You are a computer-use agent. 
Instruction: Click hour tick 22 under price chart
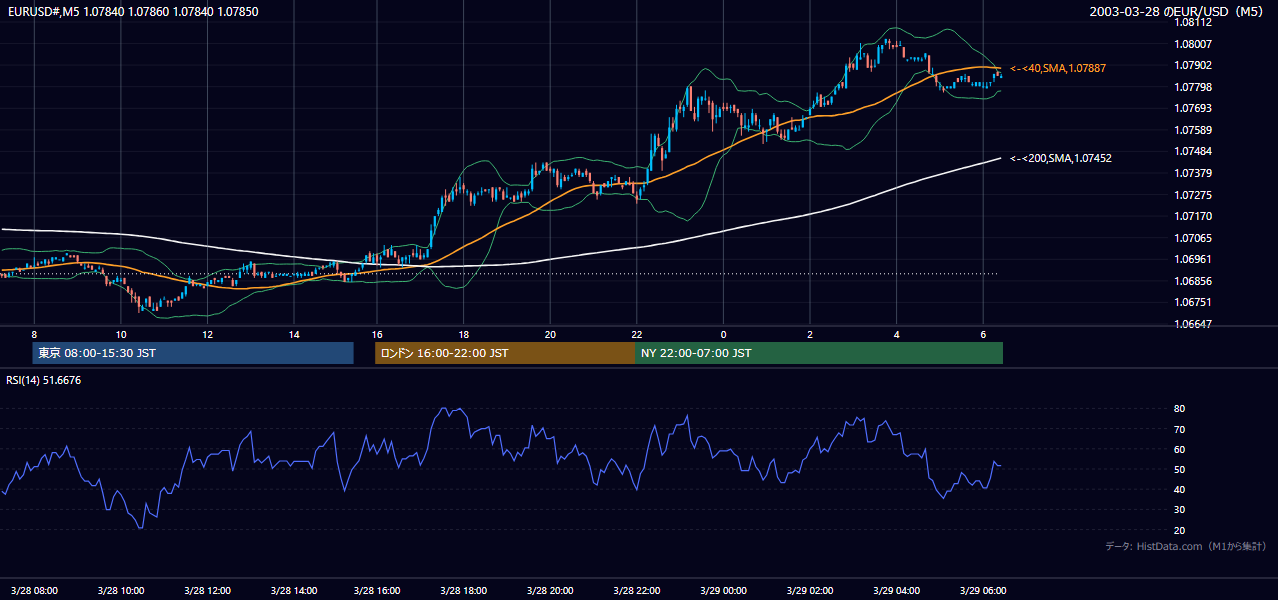coord(637,333)
